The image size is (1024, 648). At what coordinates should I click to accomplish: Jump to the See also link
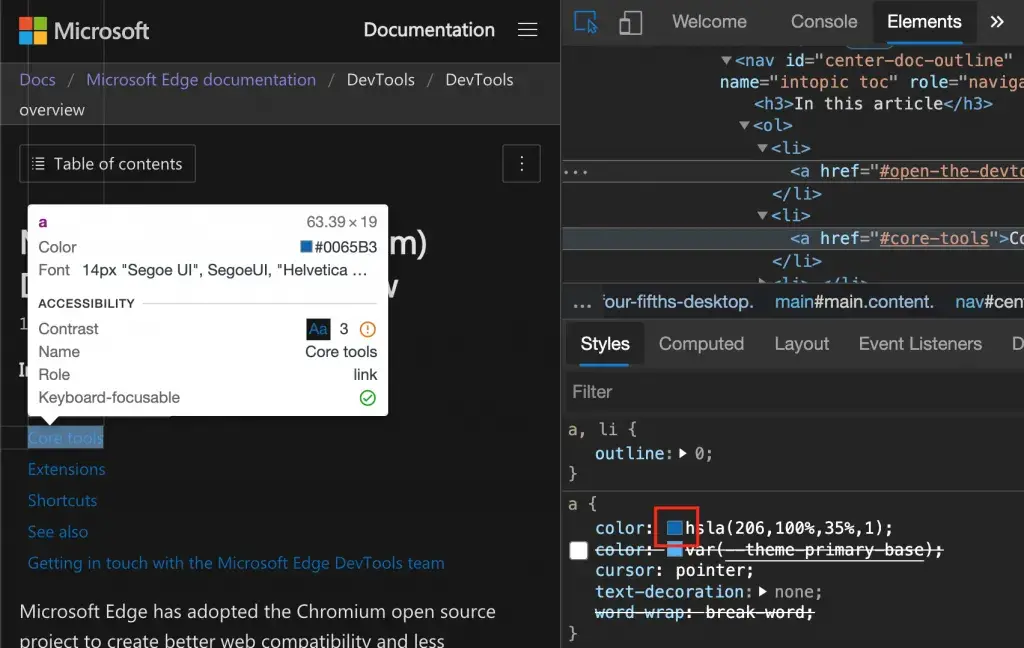[57, 532]
